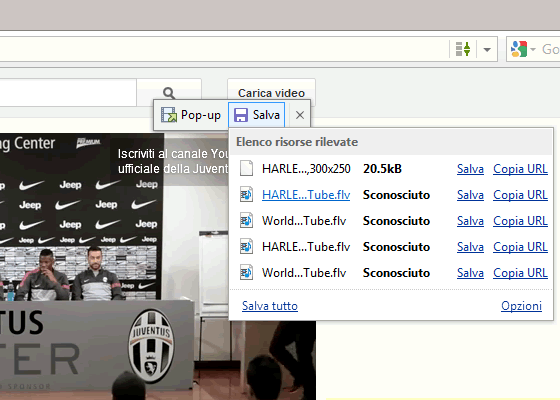This screenshot has width=560, height=400.
Task: Click Salva for the last World...Tube.flv row
Action: pos(470,273)
